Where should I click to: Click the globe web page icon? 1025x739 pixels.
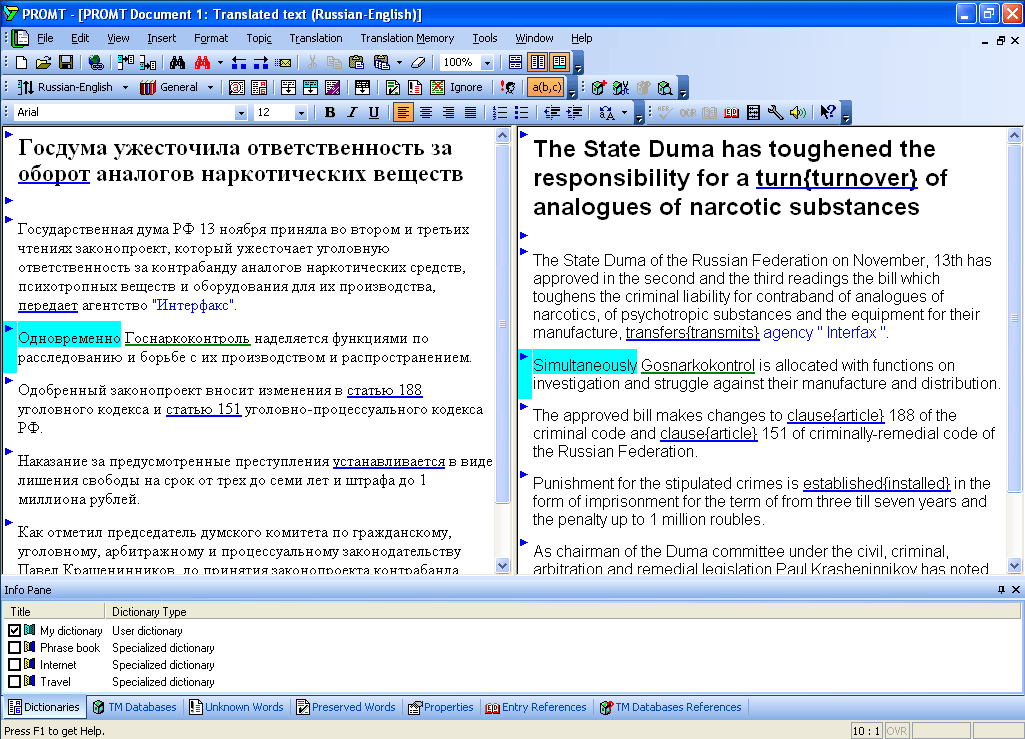click(96, 63)
